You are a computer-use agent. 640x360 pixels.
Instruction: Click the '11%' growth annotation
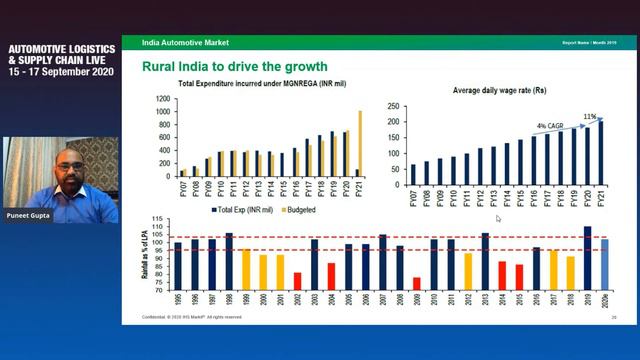click(x=589, y=117)
